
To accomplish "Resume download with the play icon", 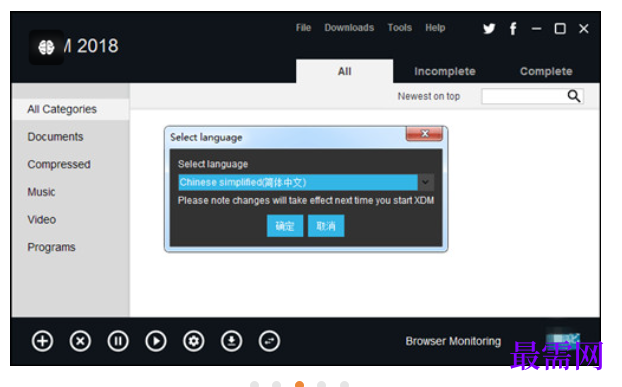I will pyautogui.click(x=156, y=341).
